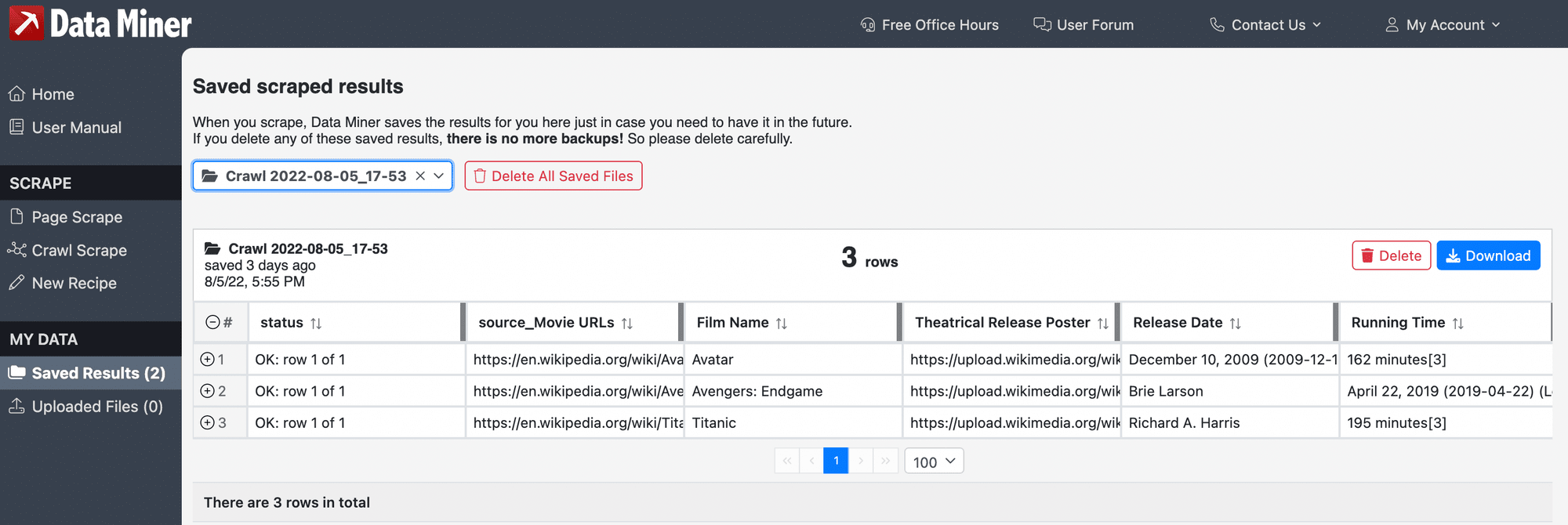
Task: Open the saved crawl selector chevron
Action: point(439,176)
